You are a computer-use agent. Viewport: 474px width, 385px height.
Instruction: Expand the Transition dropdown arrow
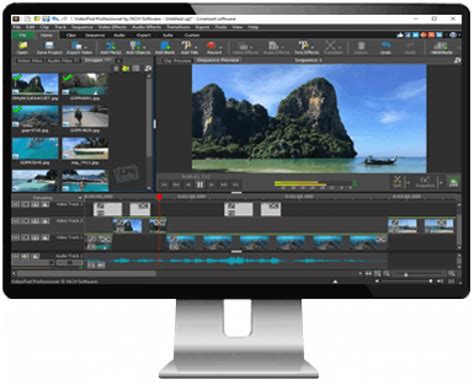tap(340, 47)
